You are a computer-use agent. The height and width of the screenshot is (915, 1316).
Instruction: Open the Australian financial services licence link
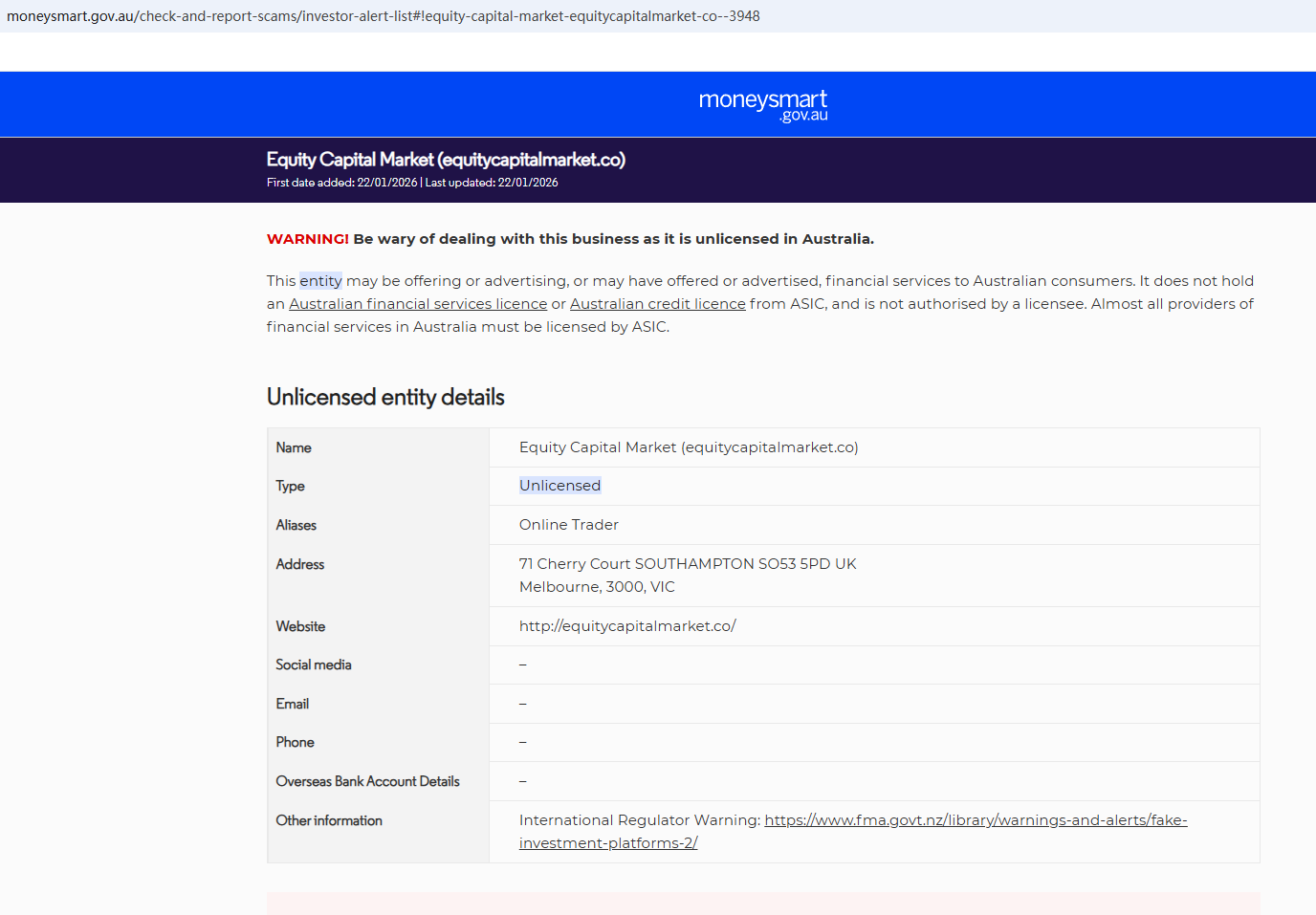pos(418,304)
